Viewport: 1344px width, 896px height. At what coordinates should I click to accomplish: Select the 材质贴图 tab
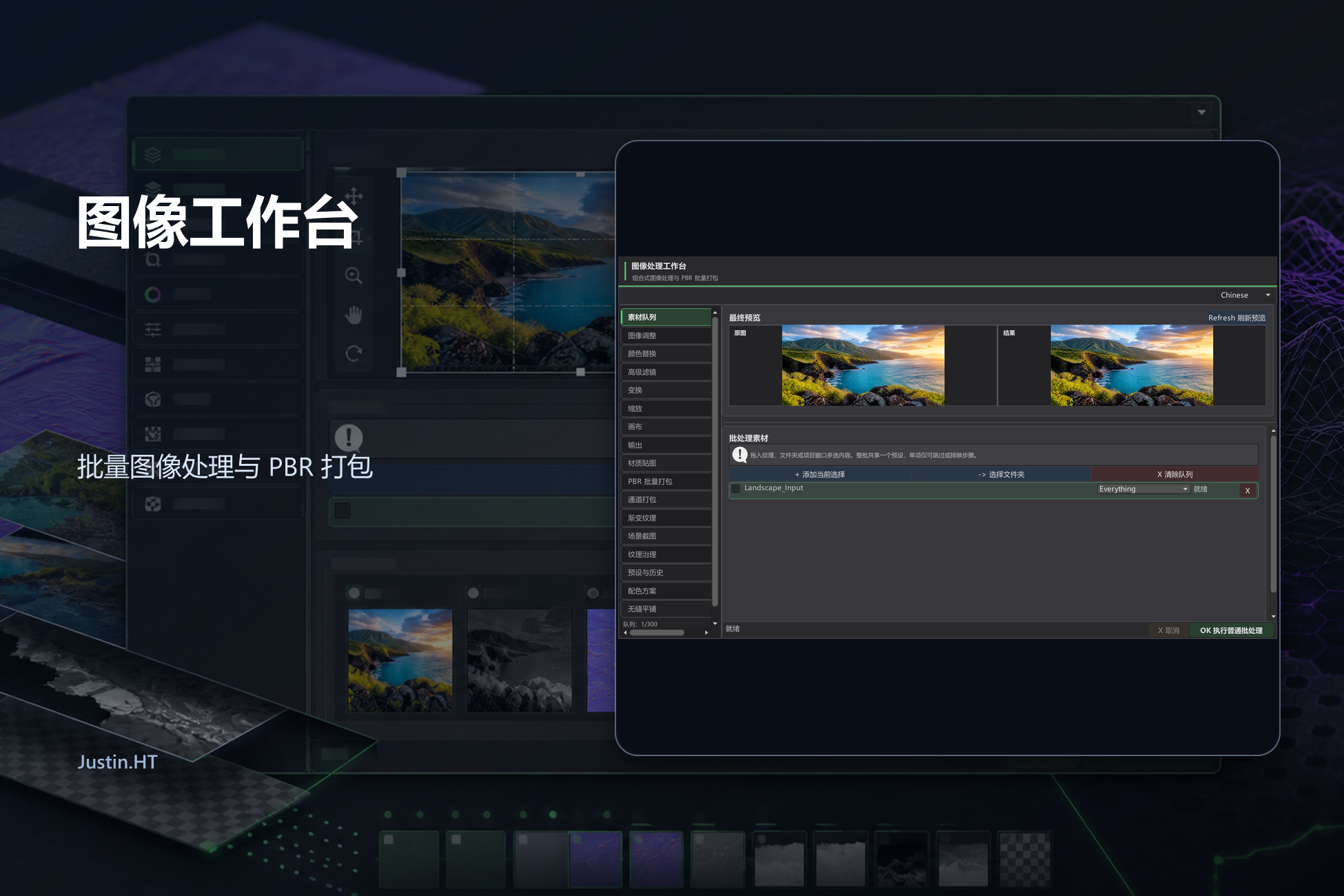tap(666, 463)
